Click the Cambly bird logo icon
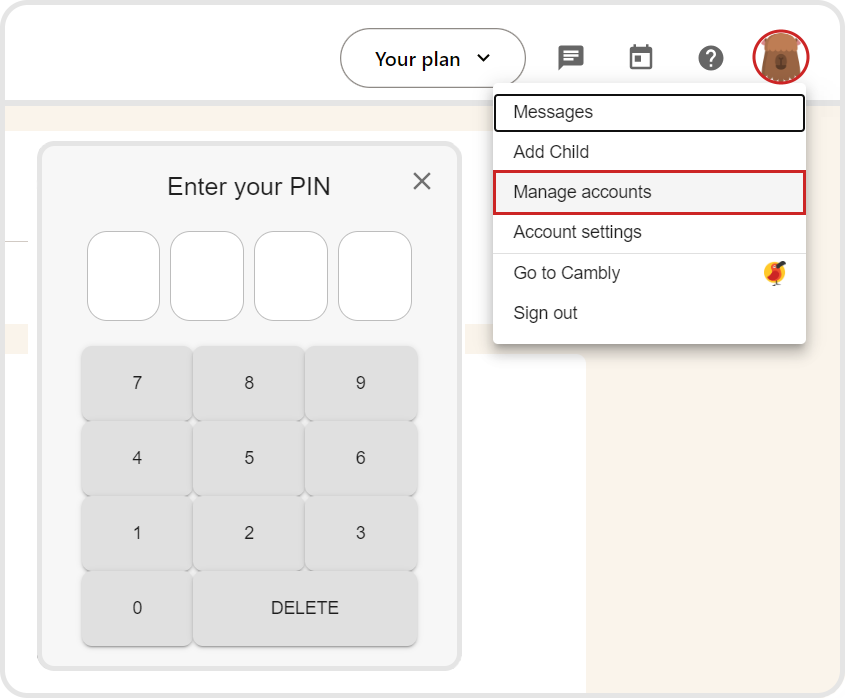The width and height of the screenshot is (845, 698). [x=775, y=273]
